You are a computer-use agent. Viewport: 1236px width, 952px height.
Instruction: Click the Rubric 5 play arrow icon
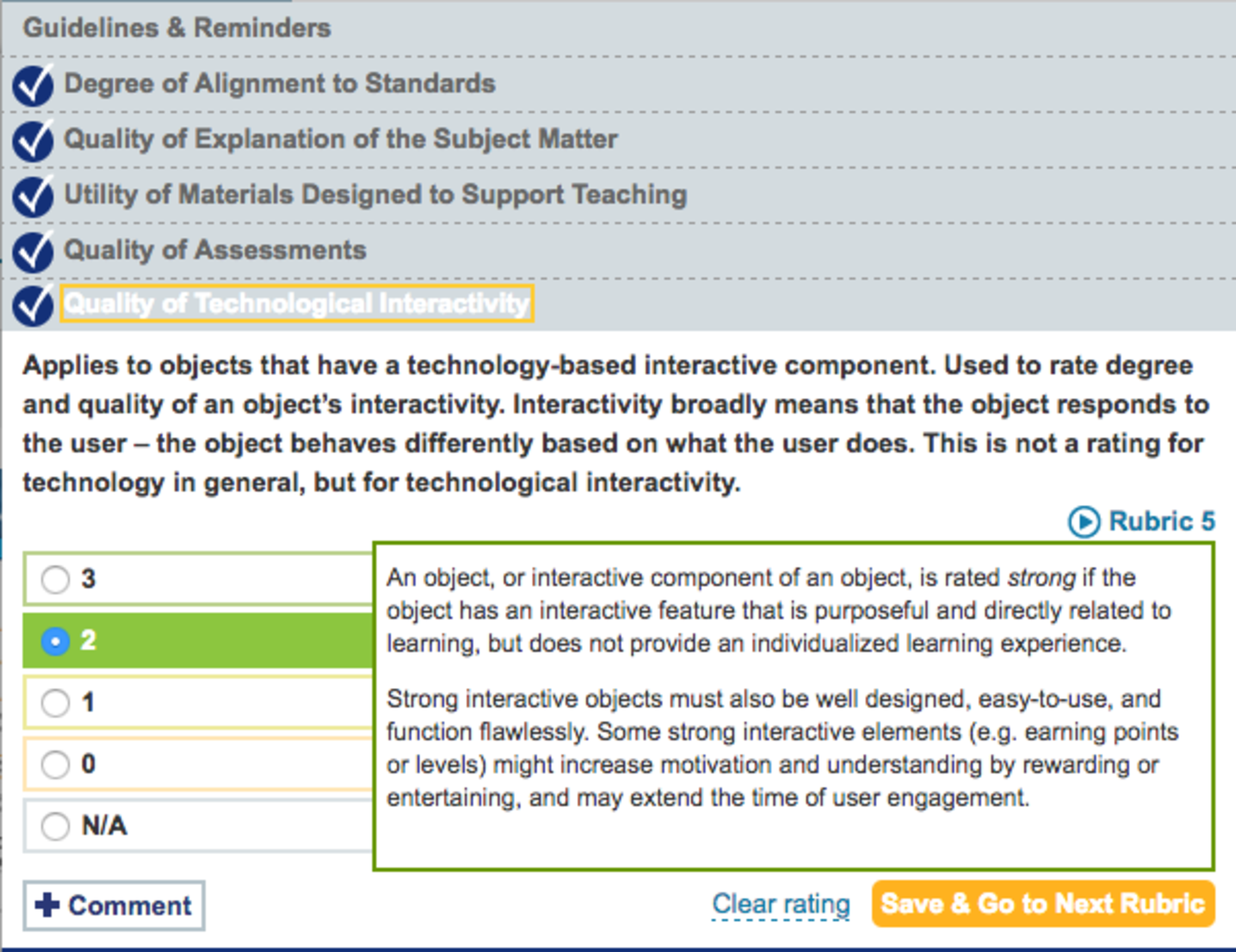[1084, 522]
